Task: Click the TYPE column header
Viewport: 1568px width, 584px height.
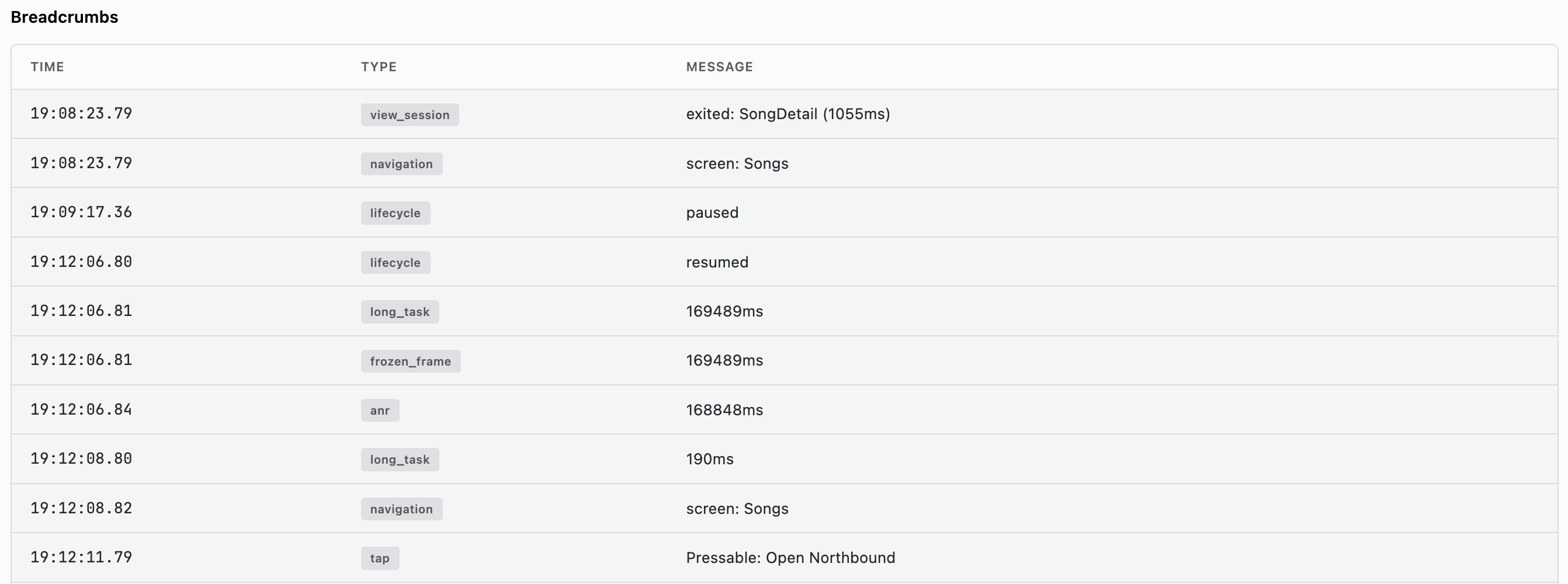Action: point(379,67)
